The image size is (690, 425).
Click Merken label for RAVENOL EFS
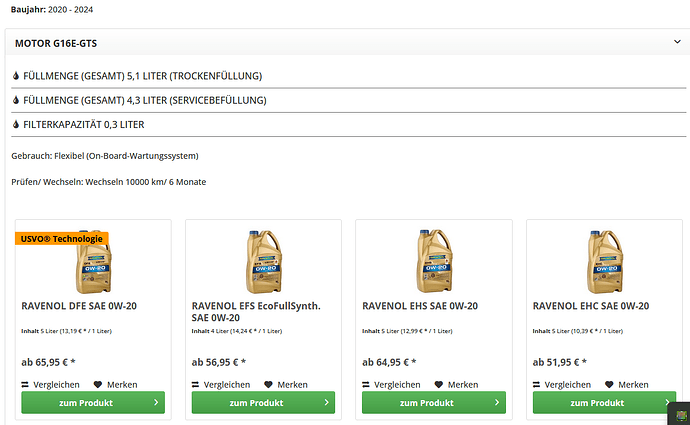pyautogui.click(x=292, y=385)
